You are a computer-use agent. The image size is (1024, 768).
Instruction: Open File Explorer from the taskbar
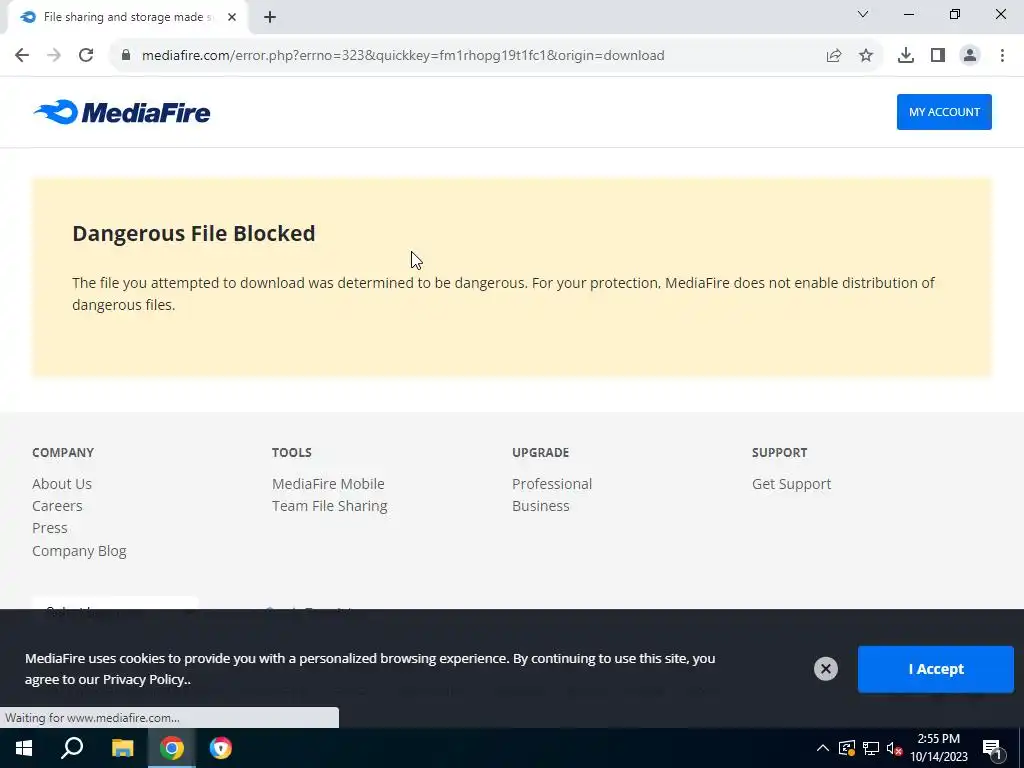(x=122, y=748)
